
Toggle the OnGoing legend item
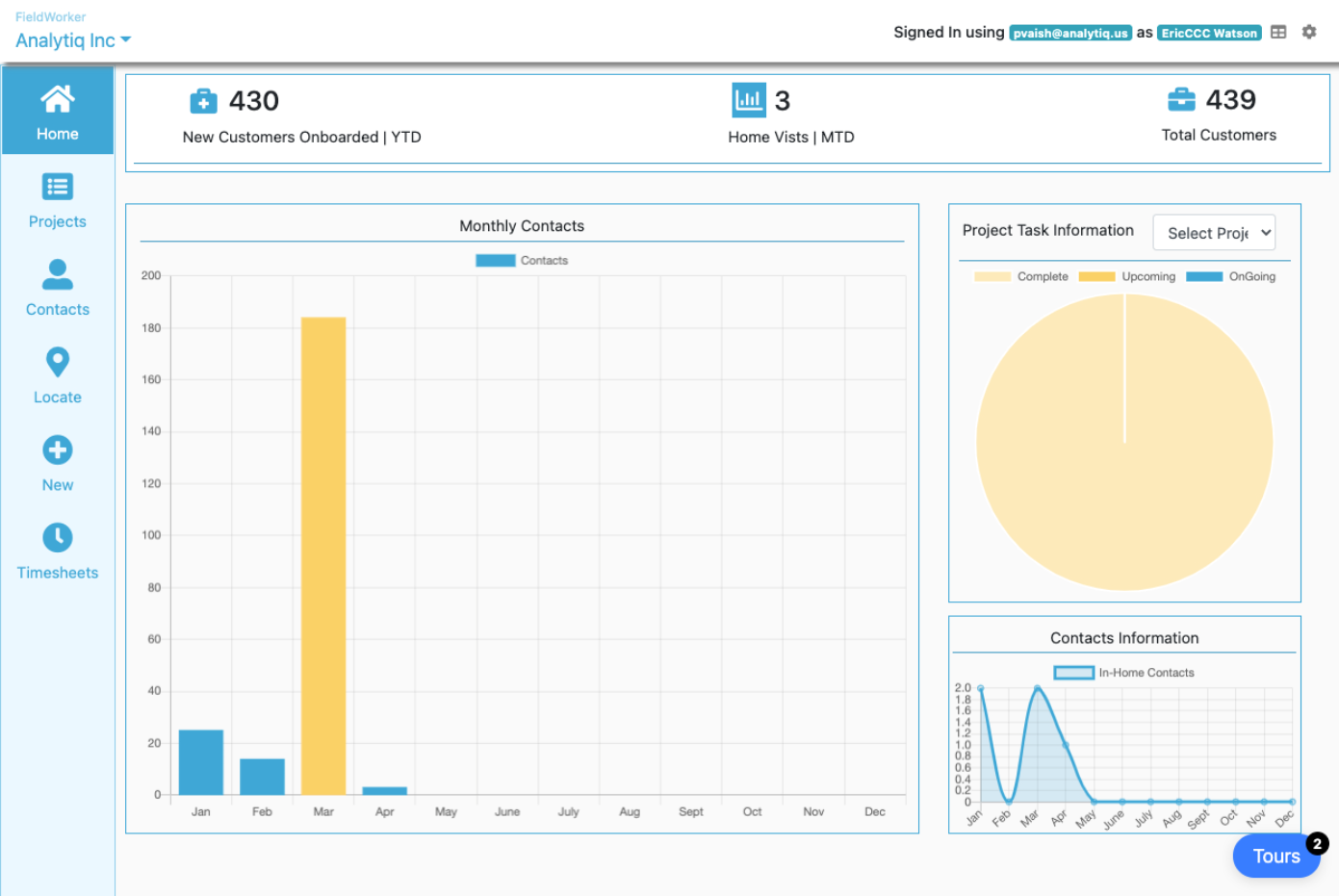1231,276
